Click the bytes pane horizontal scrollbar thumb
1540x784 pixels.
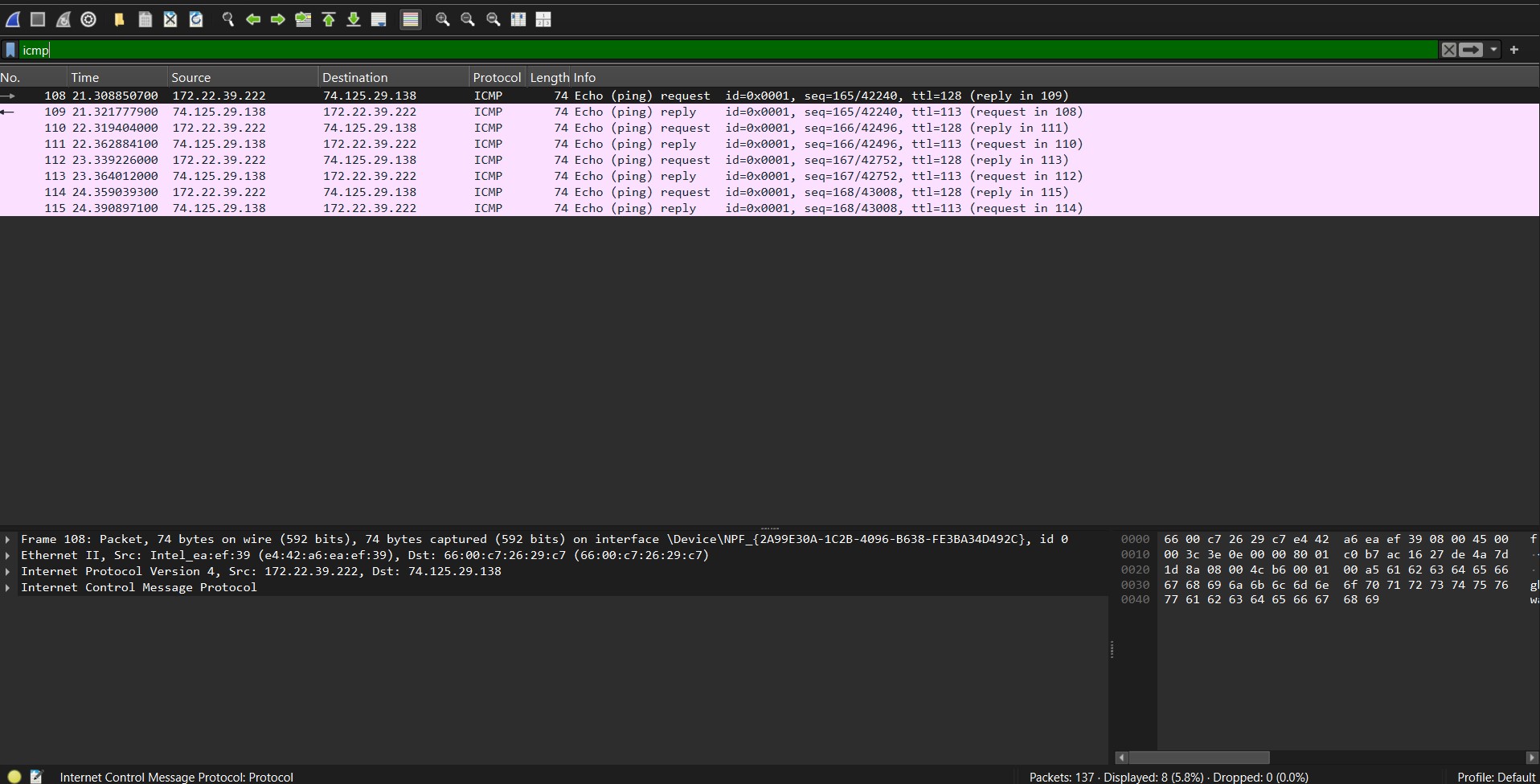(x=1199, y=757)
